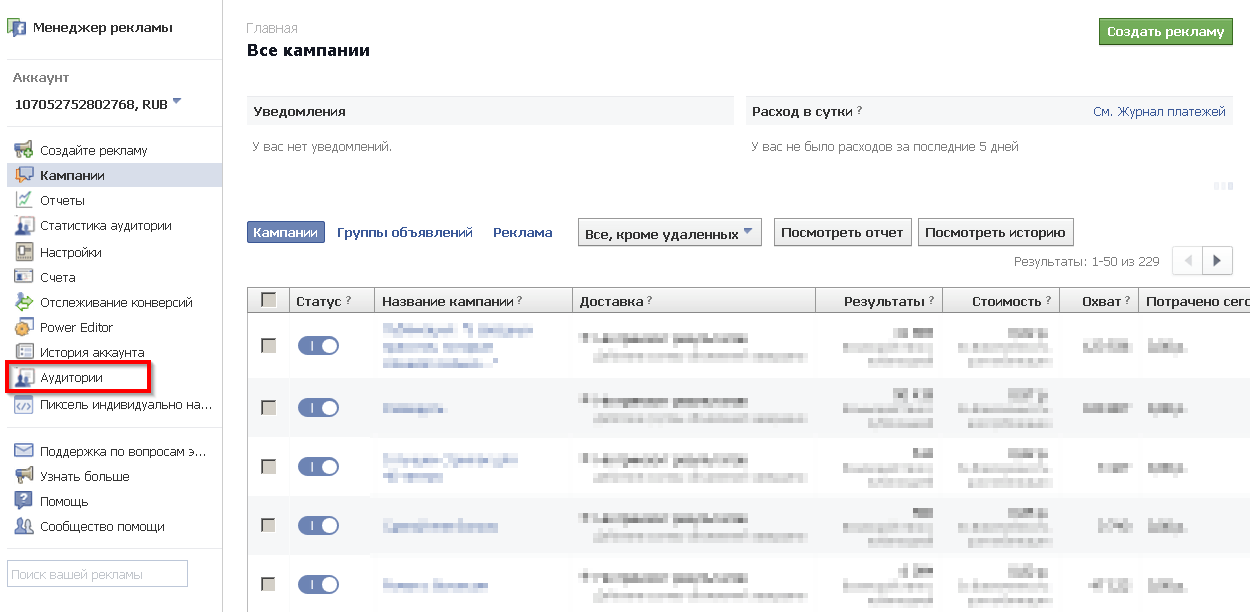Switch to the Реклама tab

(522, 233)
